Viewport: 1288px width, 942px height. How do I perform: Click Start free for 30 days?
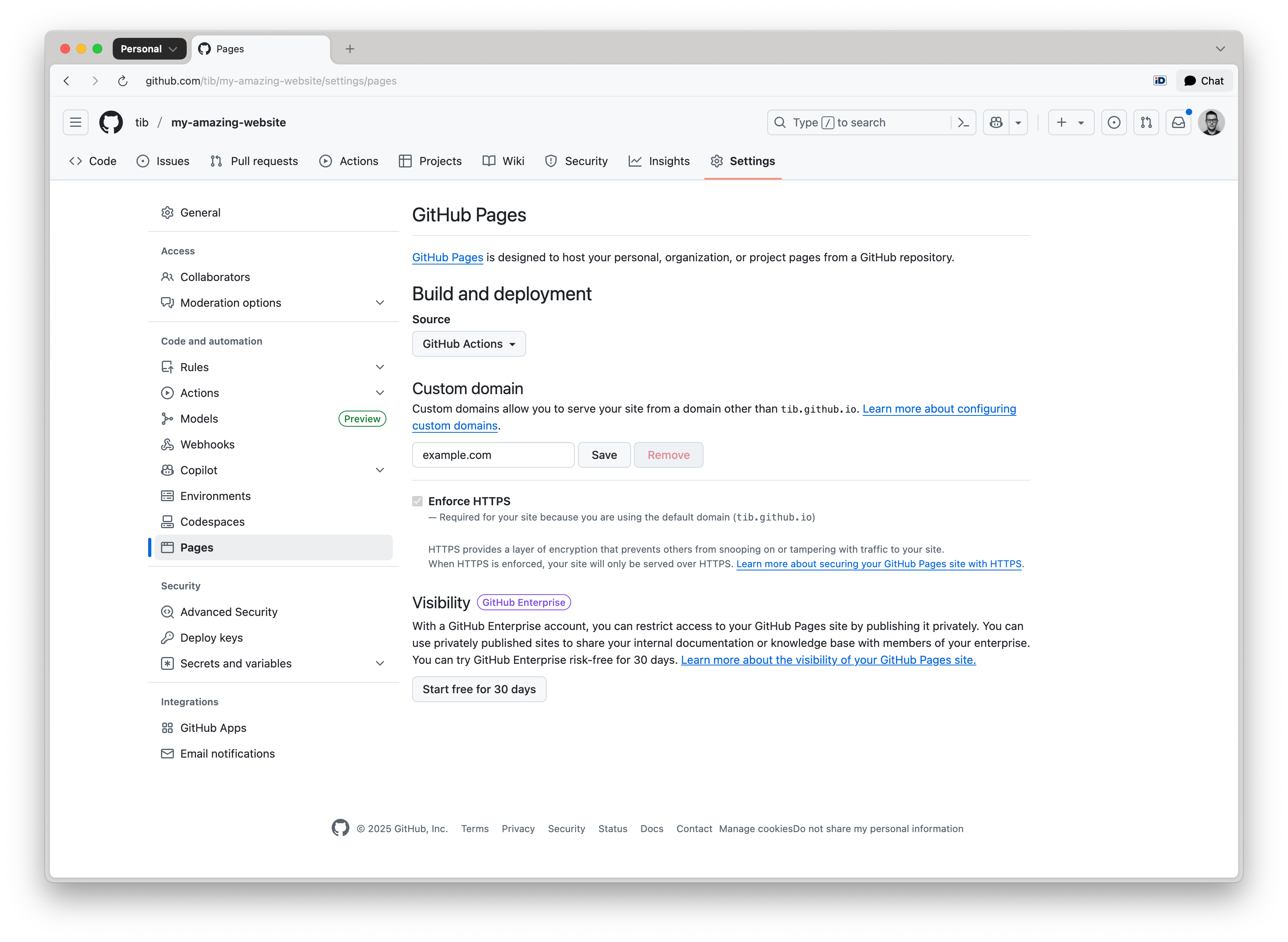pos(479,690)
